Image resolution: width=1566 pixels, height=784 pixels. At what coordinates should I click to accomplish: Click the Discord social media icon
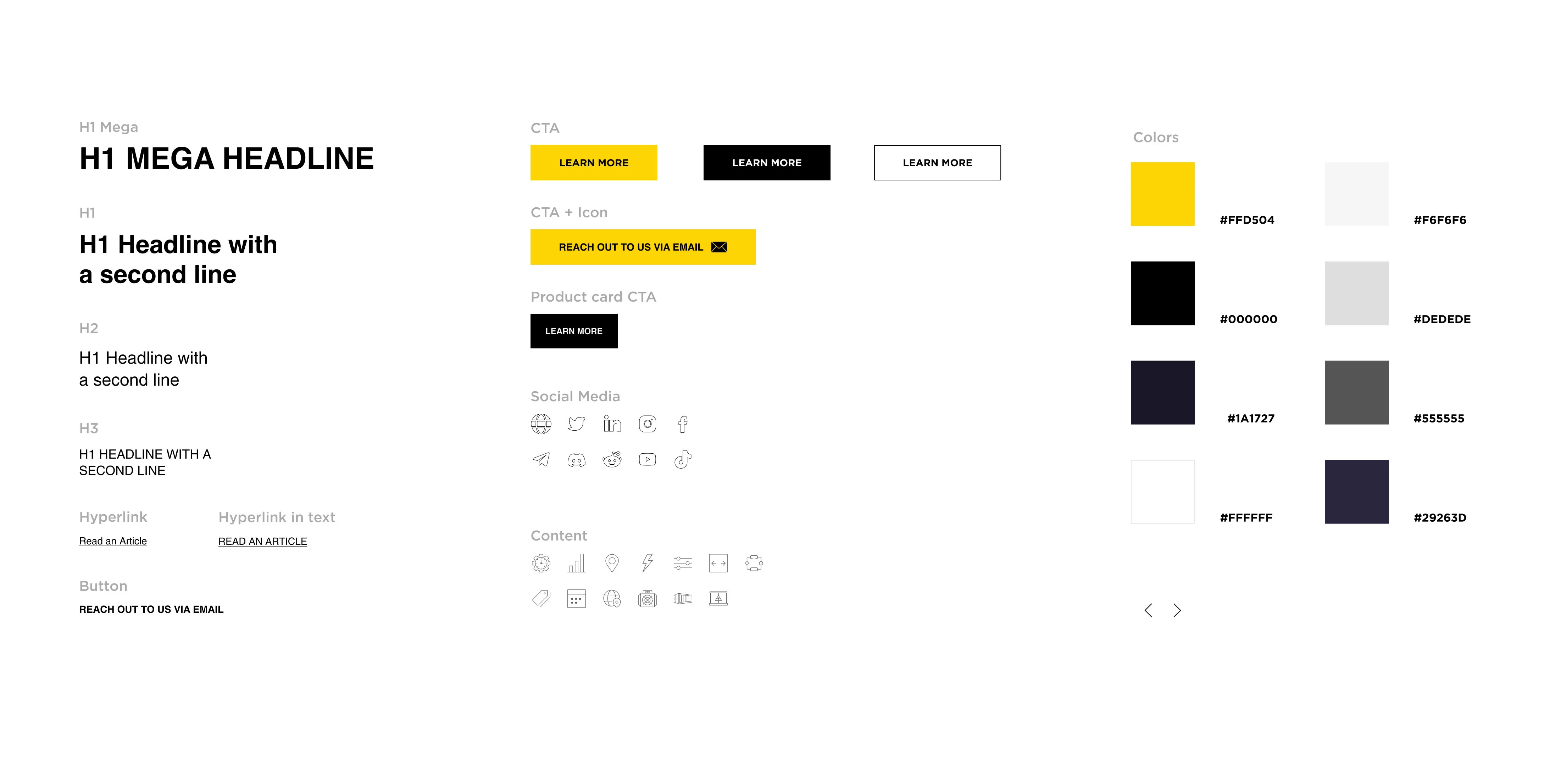tap(576, 459)
